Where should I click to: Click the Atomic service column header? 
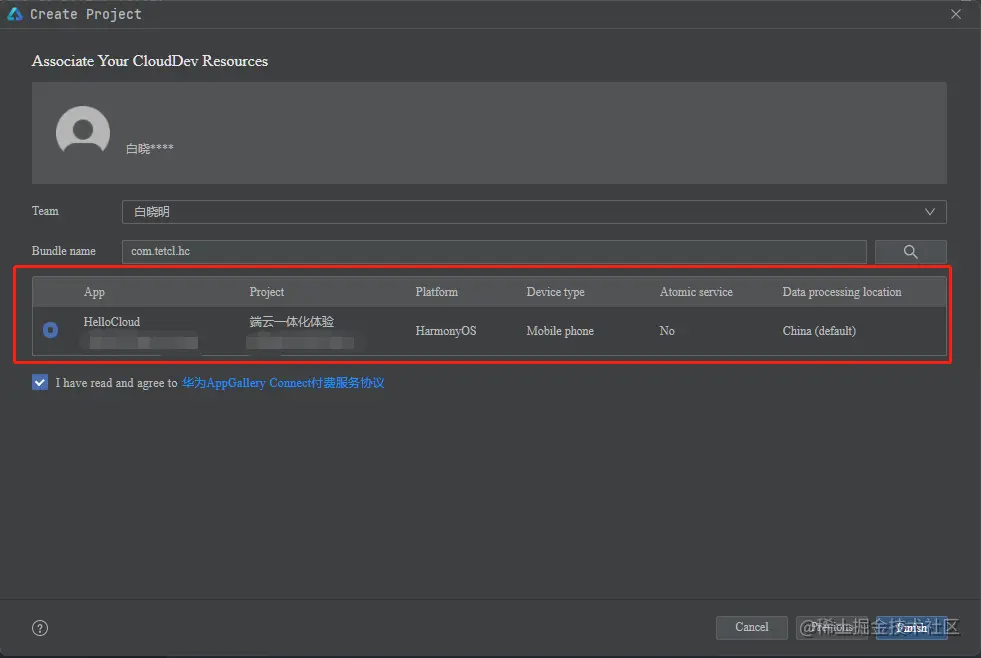(696, 292)
